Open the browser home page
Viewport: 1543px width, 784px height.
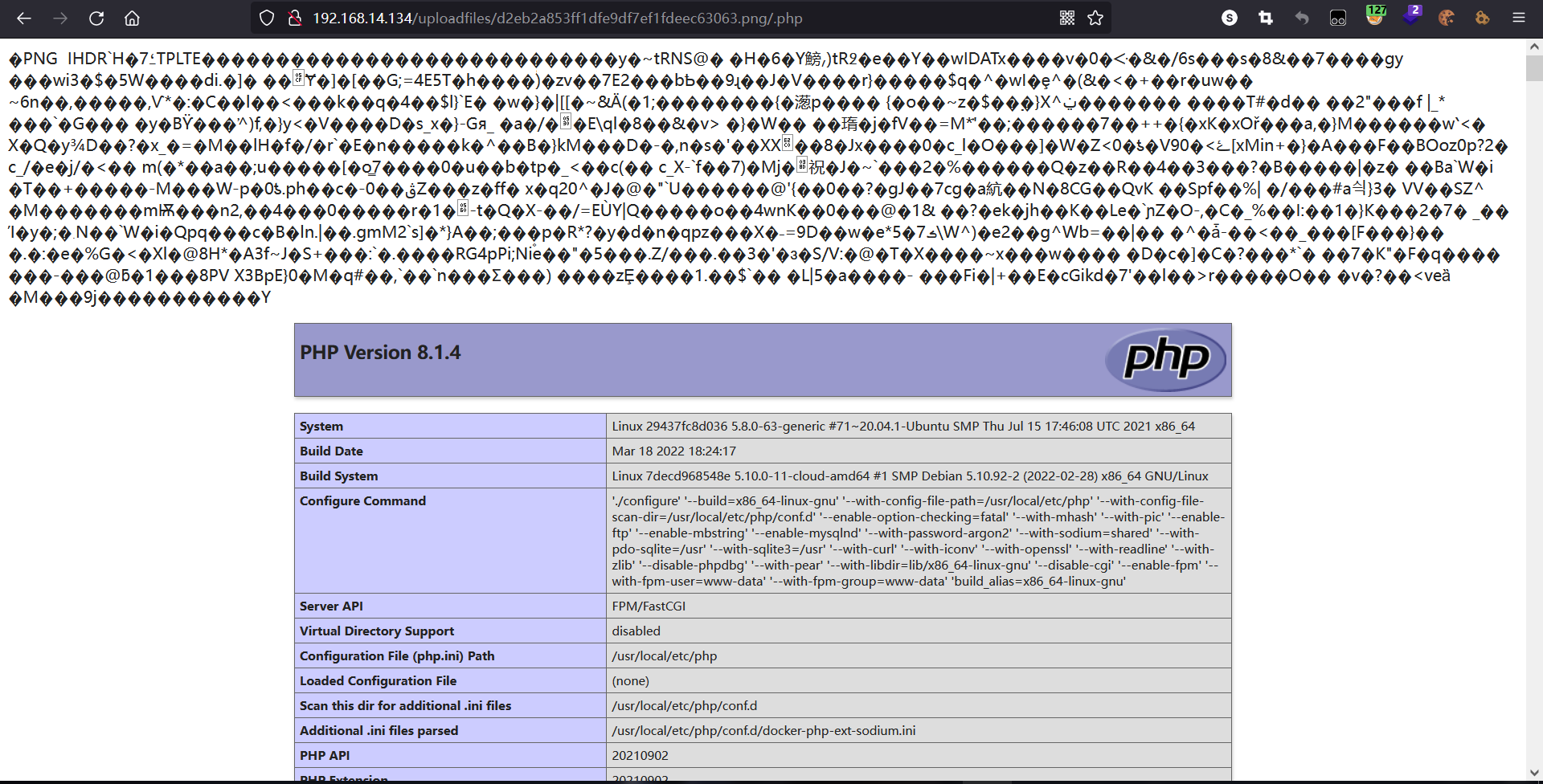(x=133, y=18)
